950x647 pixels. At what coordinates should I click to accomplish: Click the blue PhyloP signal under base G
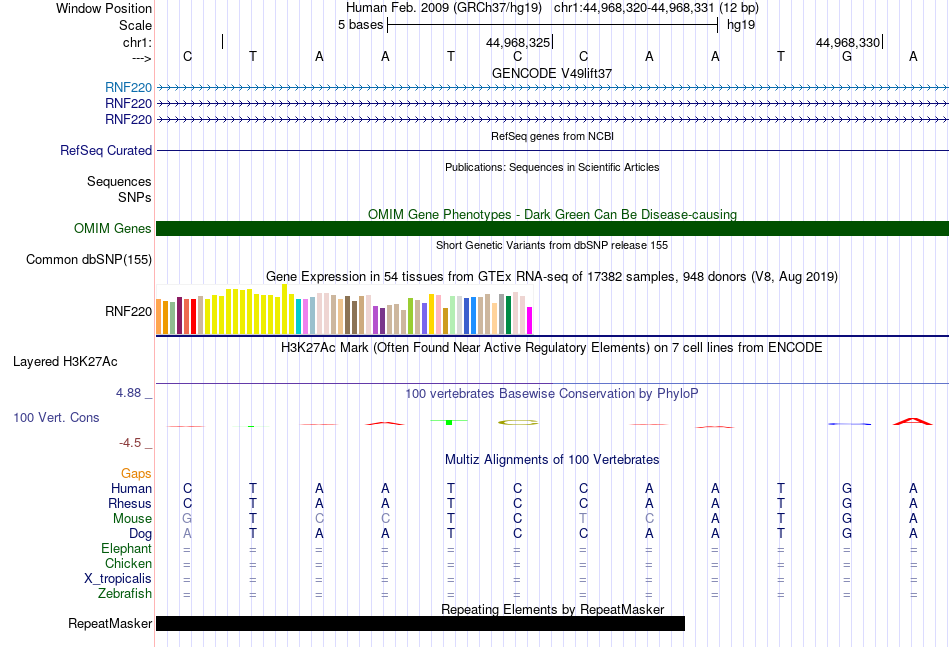(849, 424)
